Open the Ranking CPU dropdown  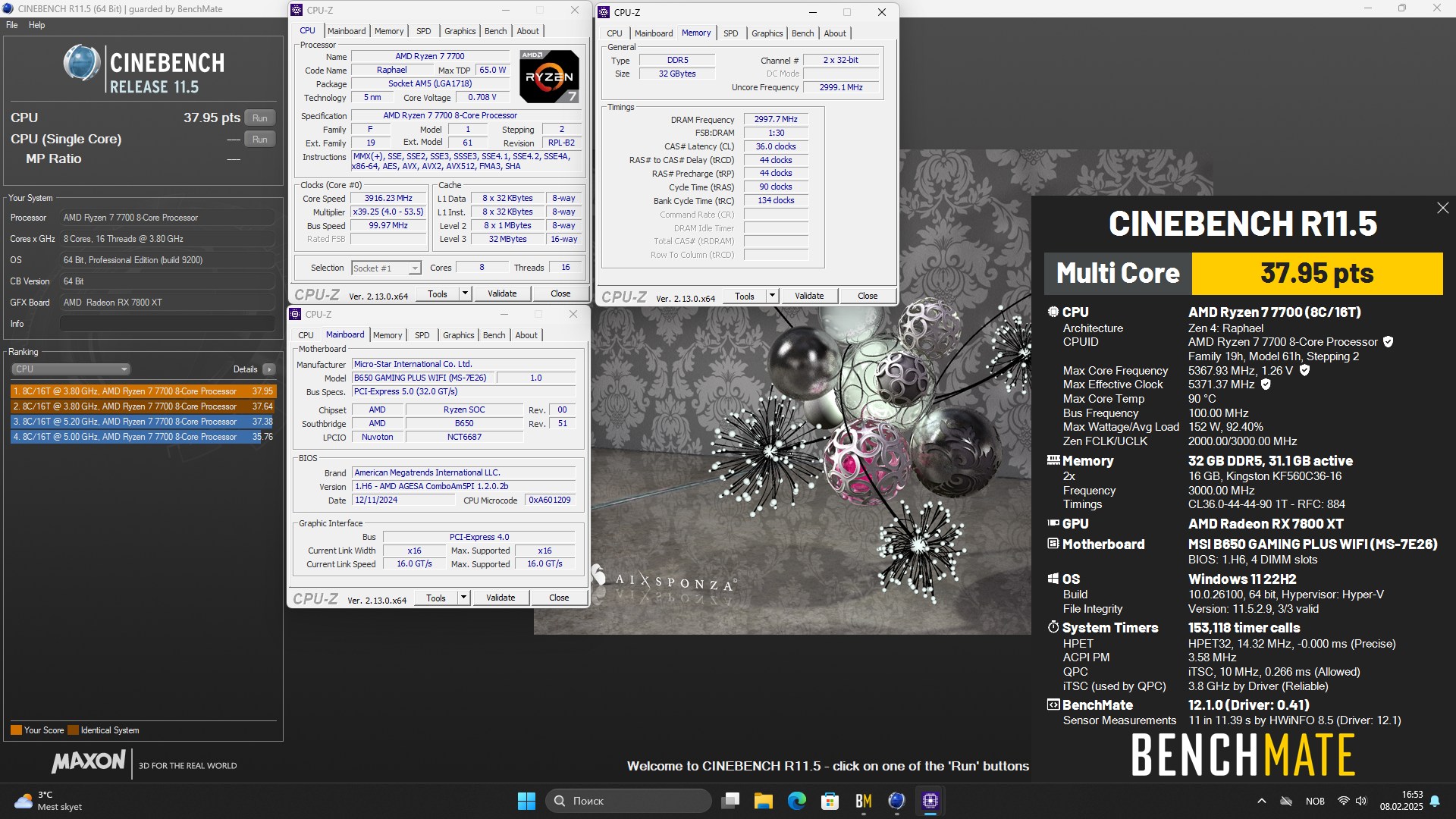[71, 369]
